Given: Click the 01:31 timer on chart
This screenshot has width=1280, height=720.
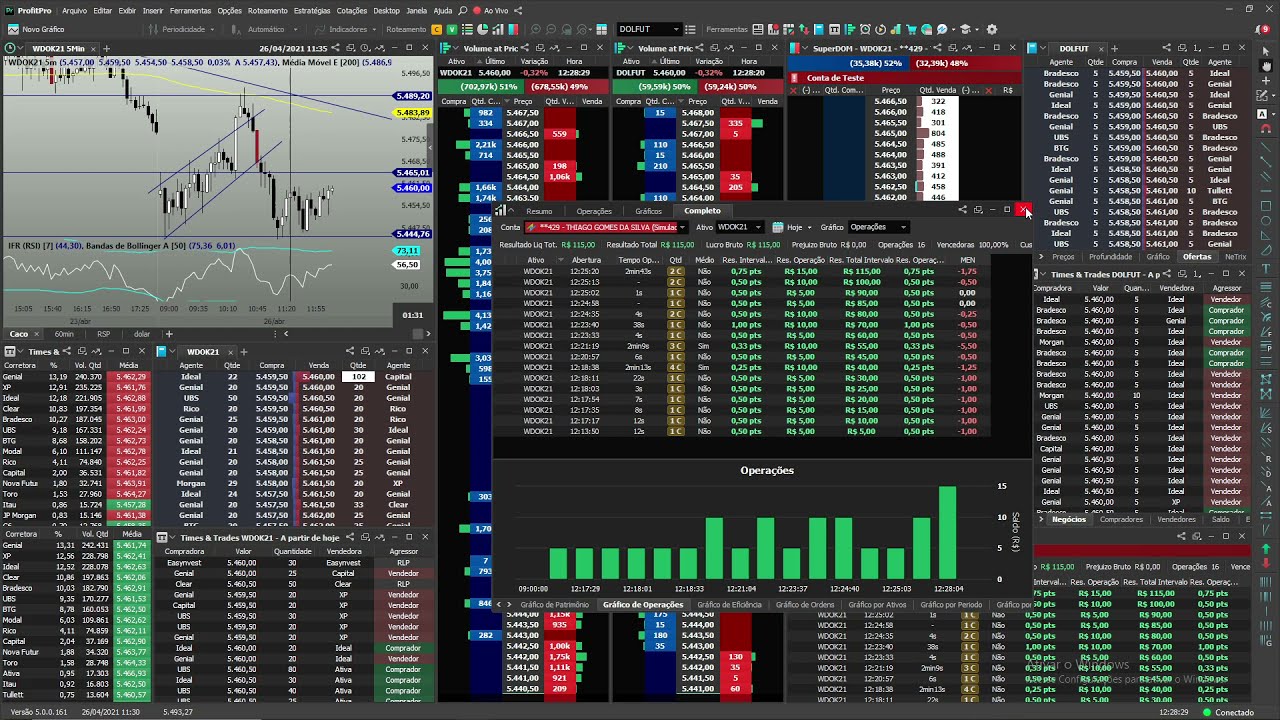Looking at the screenshot, I should point(413,315).
